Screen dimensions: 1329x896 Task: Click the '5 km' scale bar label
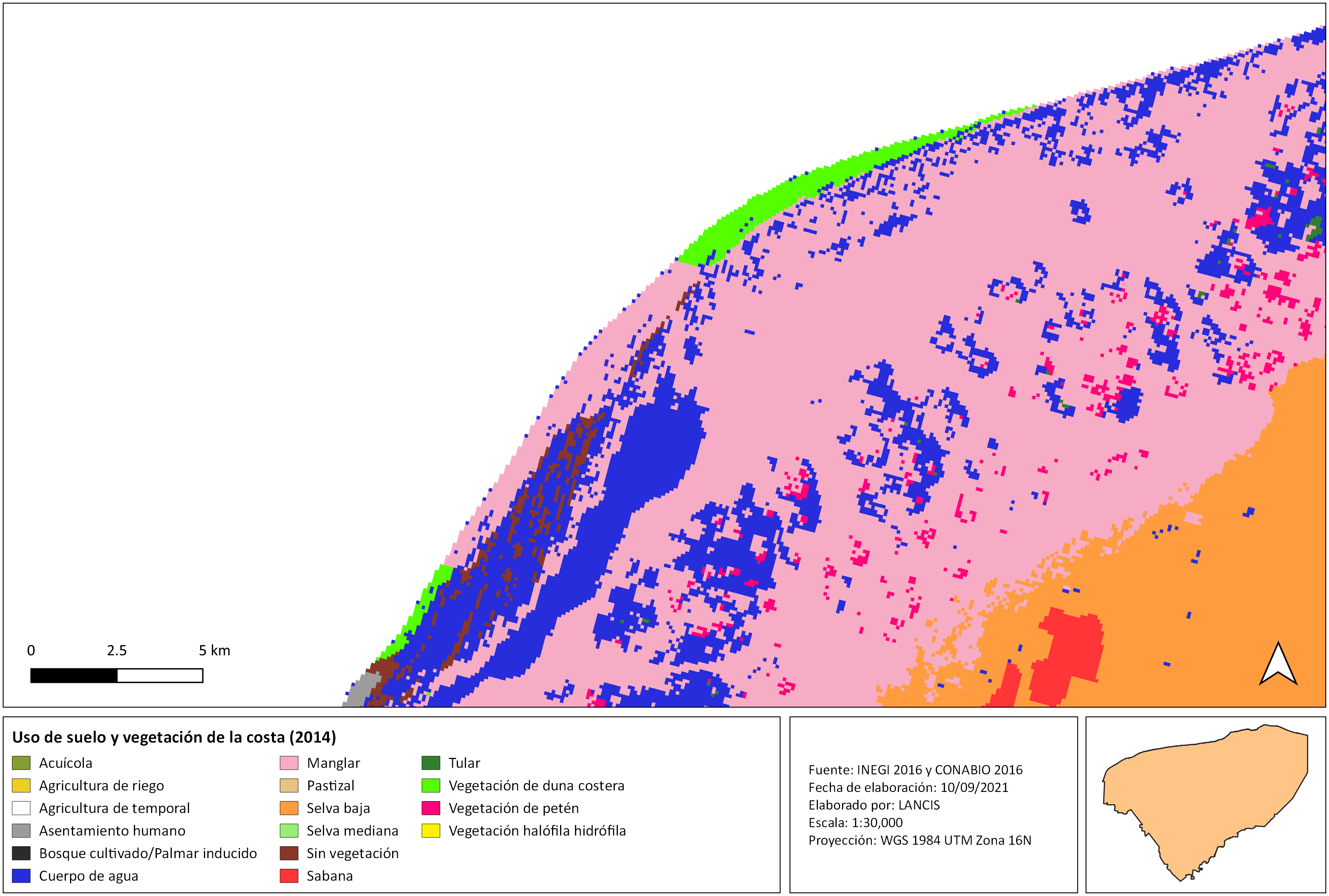pos(214,650)
